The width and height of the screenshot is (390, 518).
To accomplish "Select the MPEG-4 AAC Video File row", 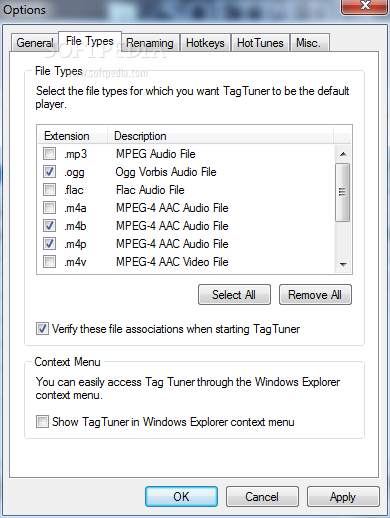I will coord(185,262).
